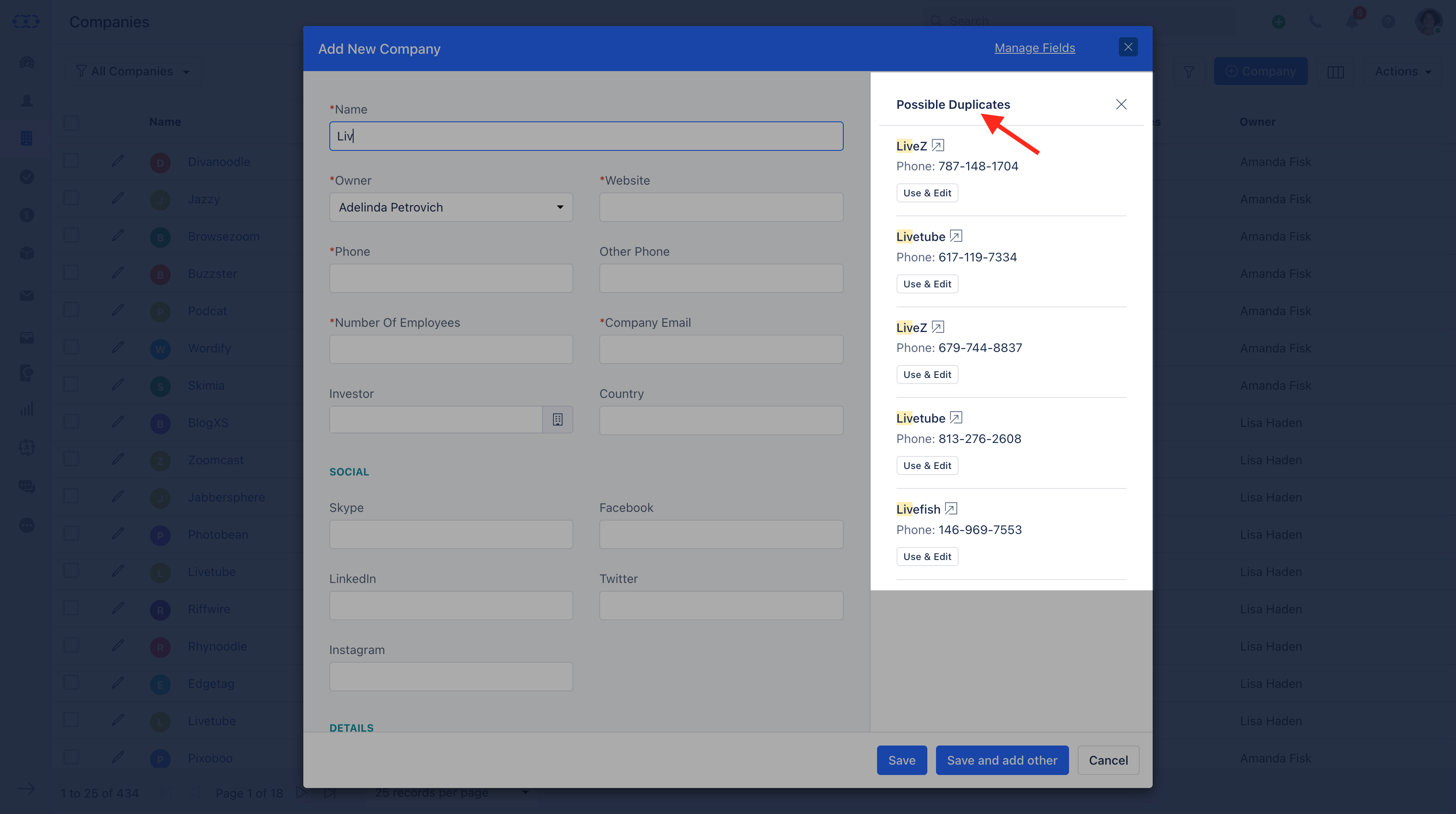Image resolution: width=1456 pixels, height=814 pixels.
Task: Toggle the select-all checkbox in table header
Action: coord(71,123)
